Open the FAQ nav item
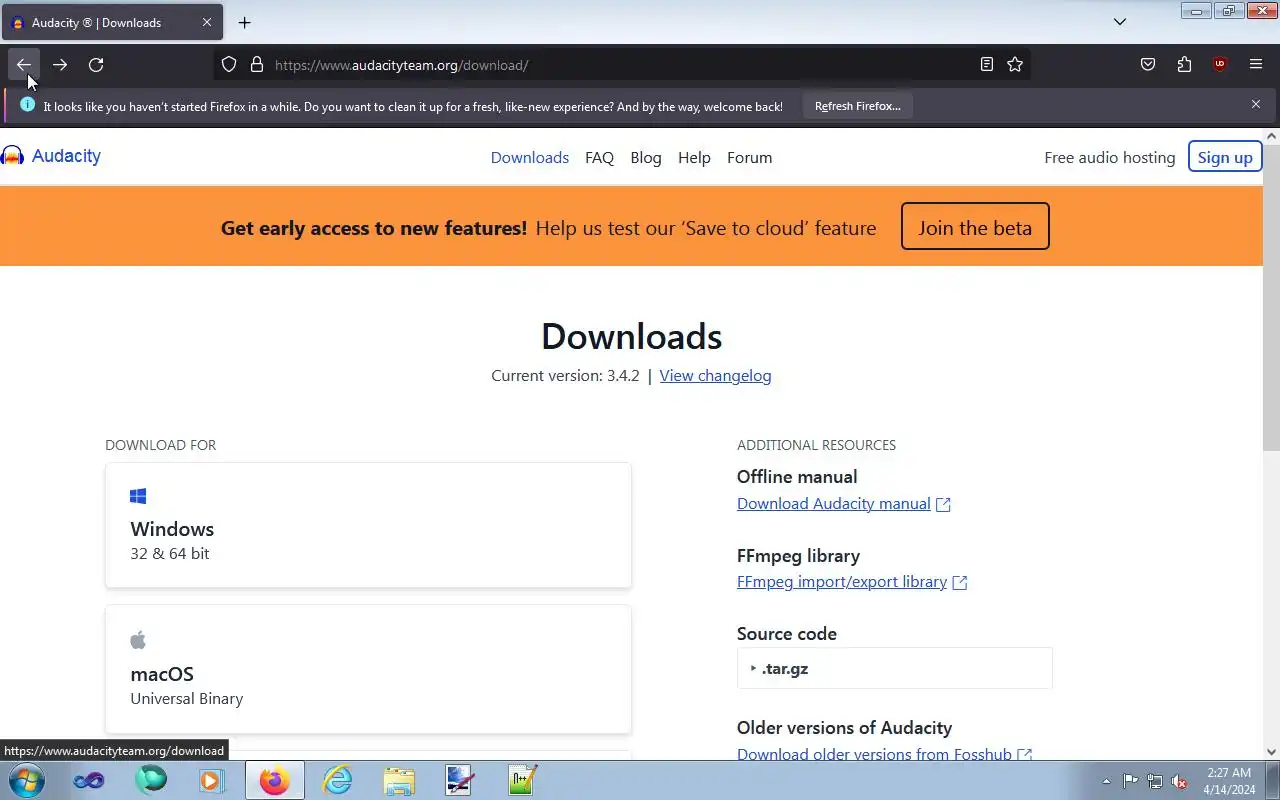The width and height of the screenshot is (1280, 800). [600, 158]
